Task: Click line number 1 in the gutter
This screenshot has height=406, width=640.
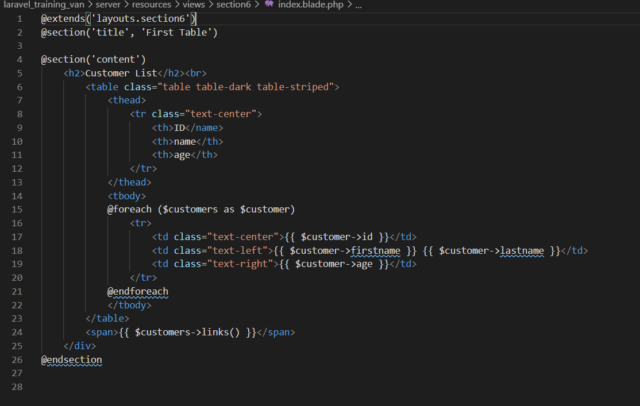Action: pyautogui.click(x=19, y=19)
